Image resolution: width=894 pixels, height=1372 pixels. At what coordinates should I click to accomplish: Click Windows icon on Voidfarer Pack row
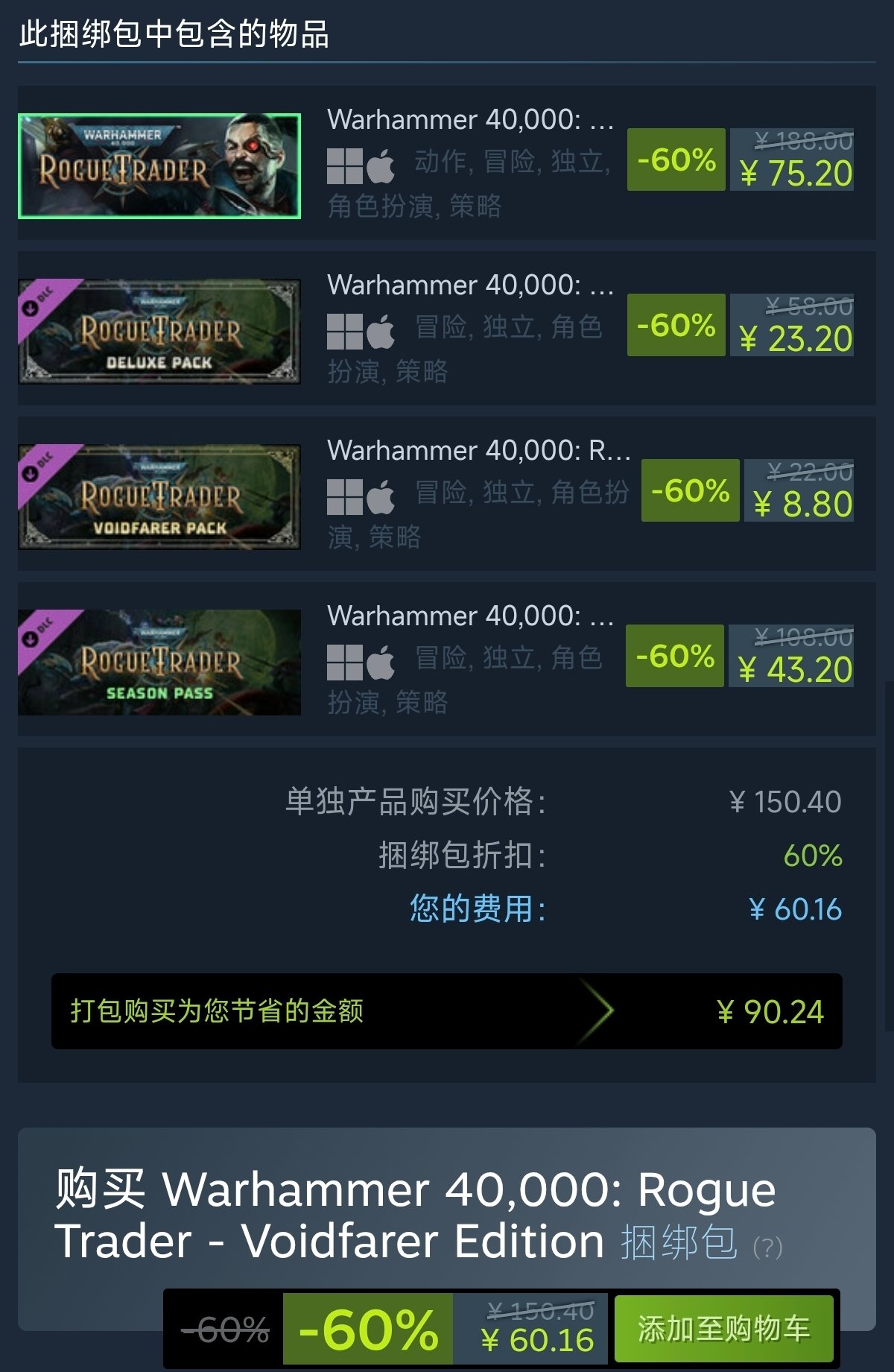pyautogui.click(x=345, y=497)
